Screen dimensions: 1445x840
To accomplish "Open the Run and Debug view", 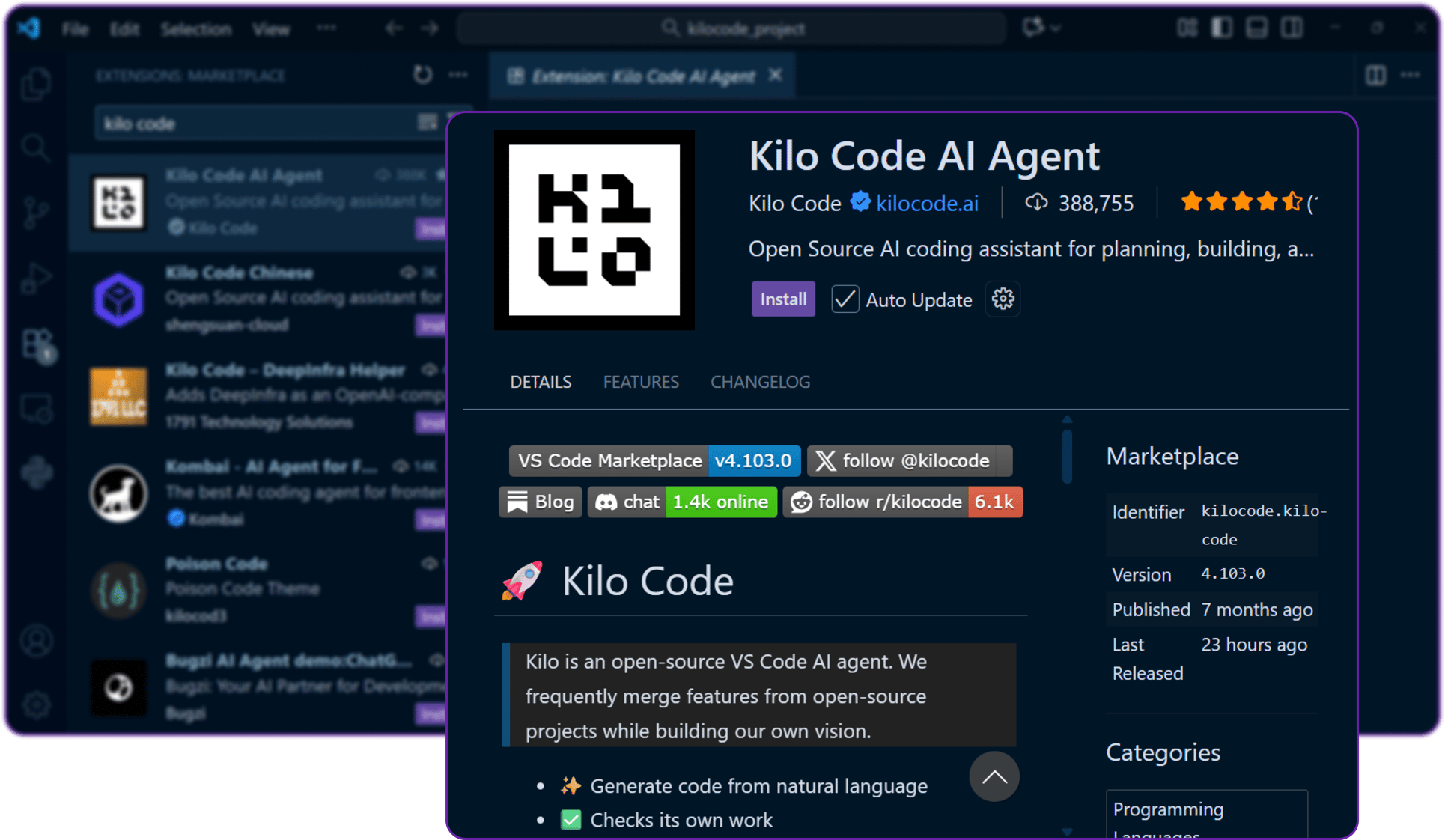I will pyautogui.click(x=35, y=279).
